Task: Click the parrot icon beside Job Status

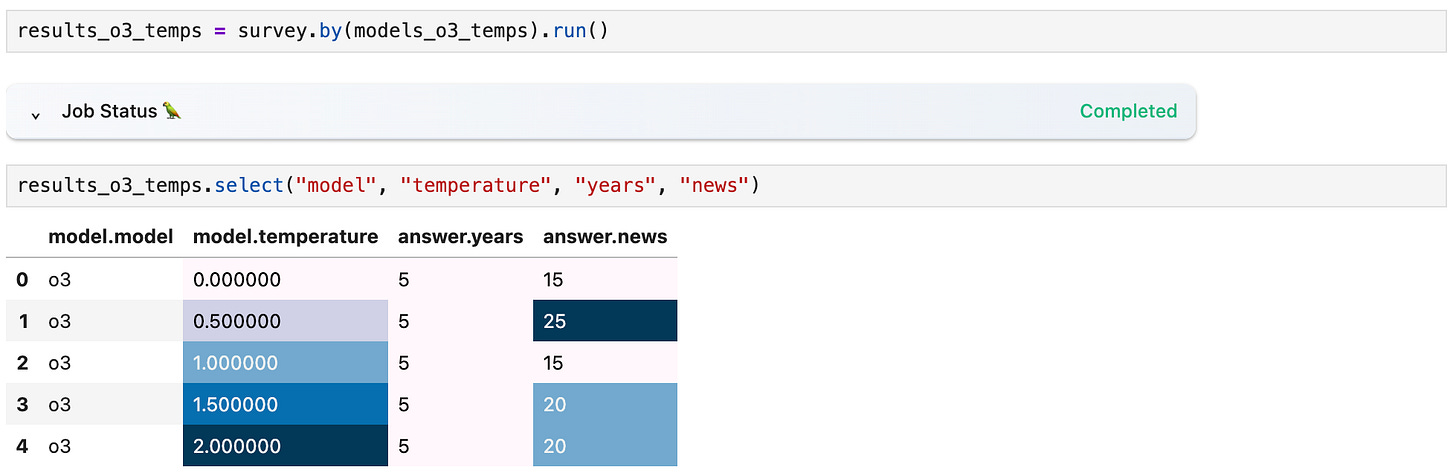Action: (172, 111)
